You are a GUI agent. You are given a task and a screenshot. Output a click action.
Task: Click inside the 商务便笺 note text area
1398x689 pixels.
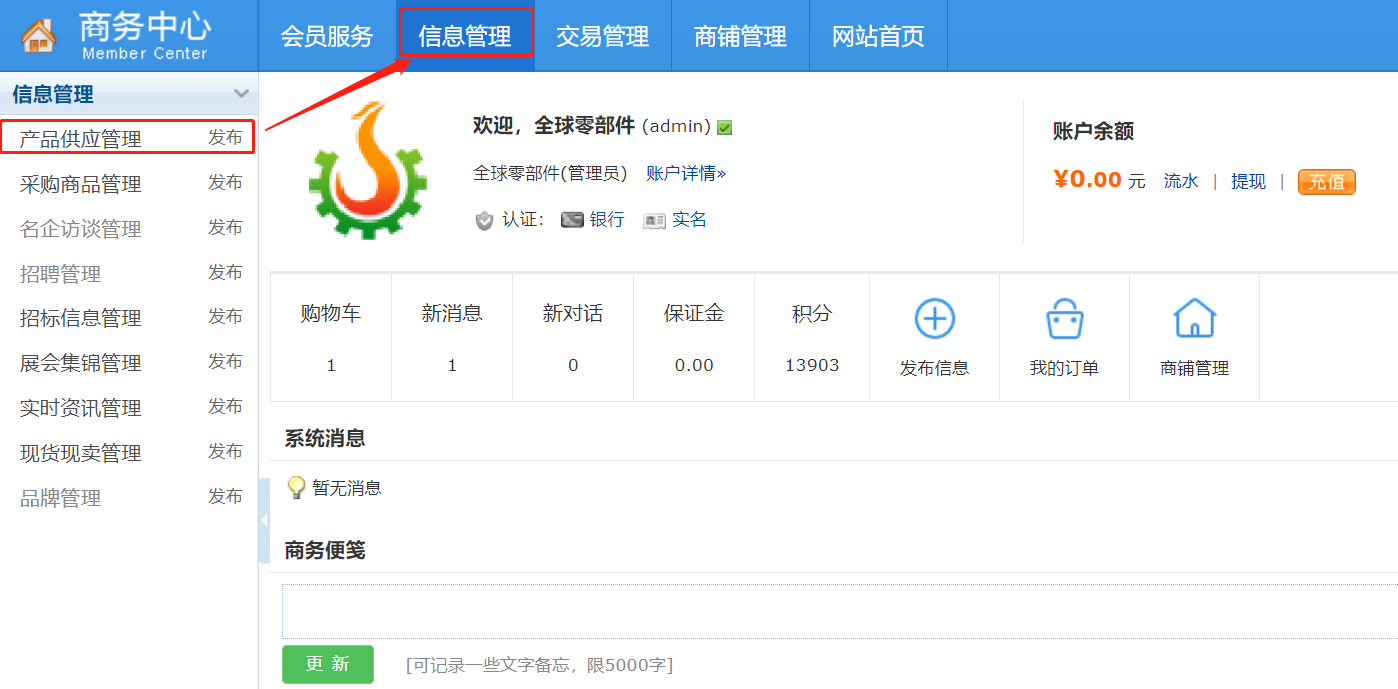pyautogui.click(x=838, y=610)
